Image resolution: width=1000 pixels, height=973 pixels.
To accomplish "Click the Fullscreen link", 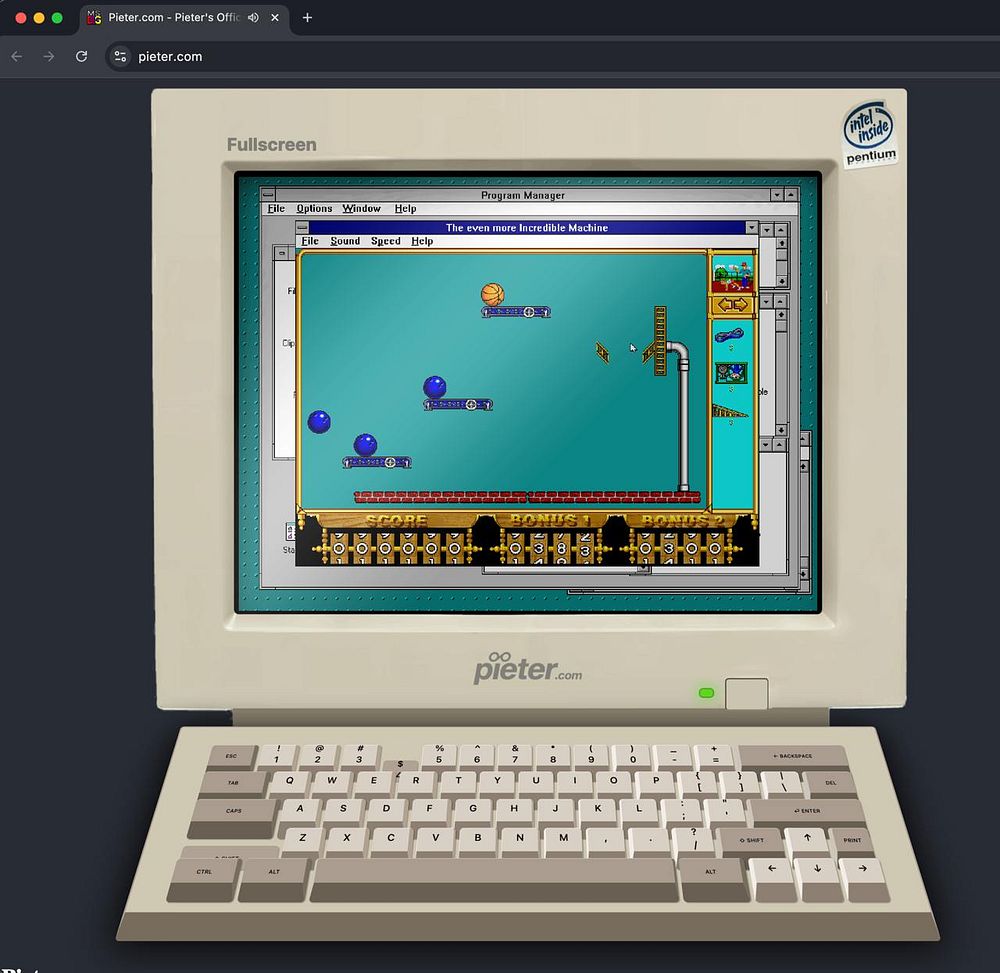I will coord(272,145).
